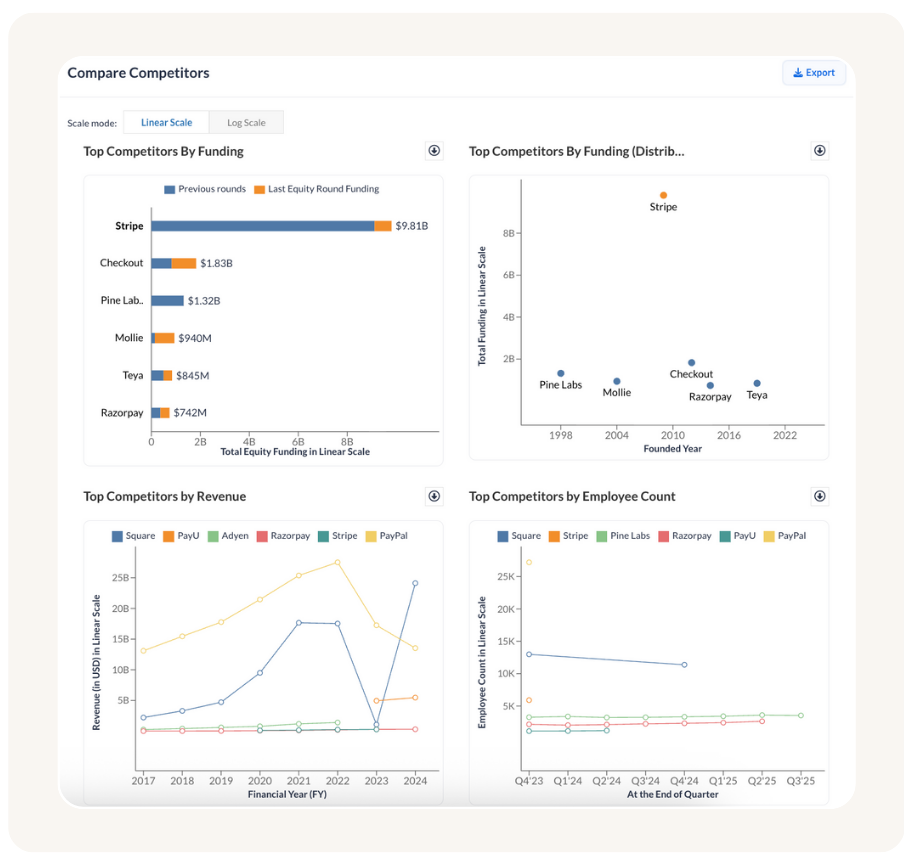Toggle Pine Labs in the Employee Count legend
The width and height of the screenshot is (913, 865).
626,535
